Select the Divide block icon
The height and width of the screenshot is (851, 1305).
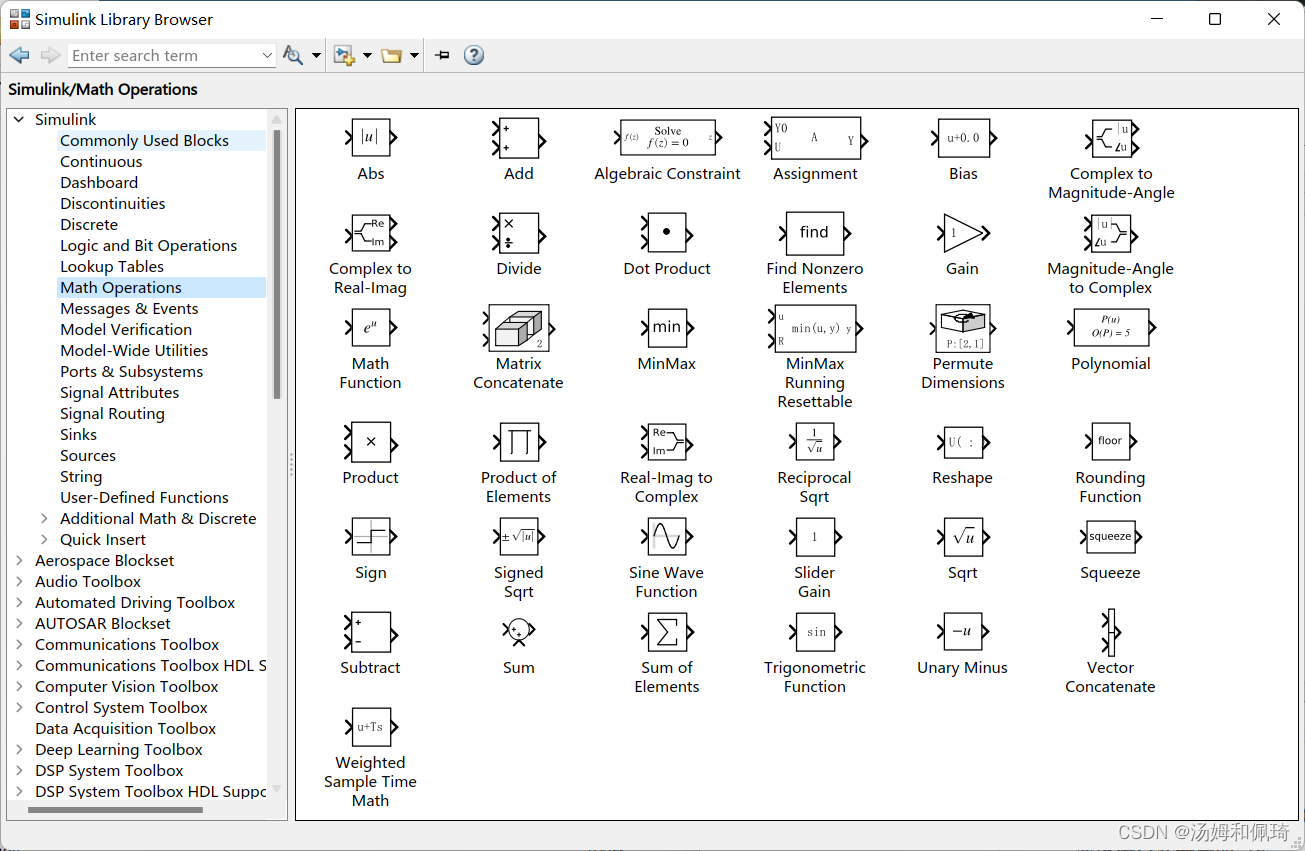518,233
